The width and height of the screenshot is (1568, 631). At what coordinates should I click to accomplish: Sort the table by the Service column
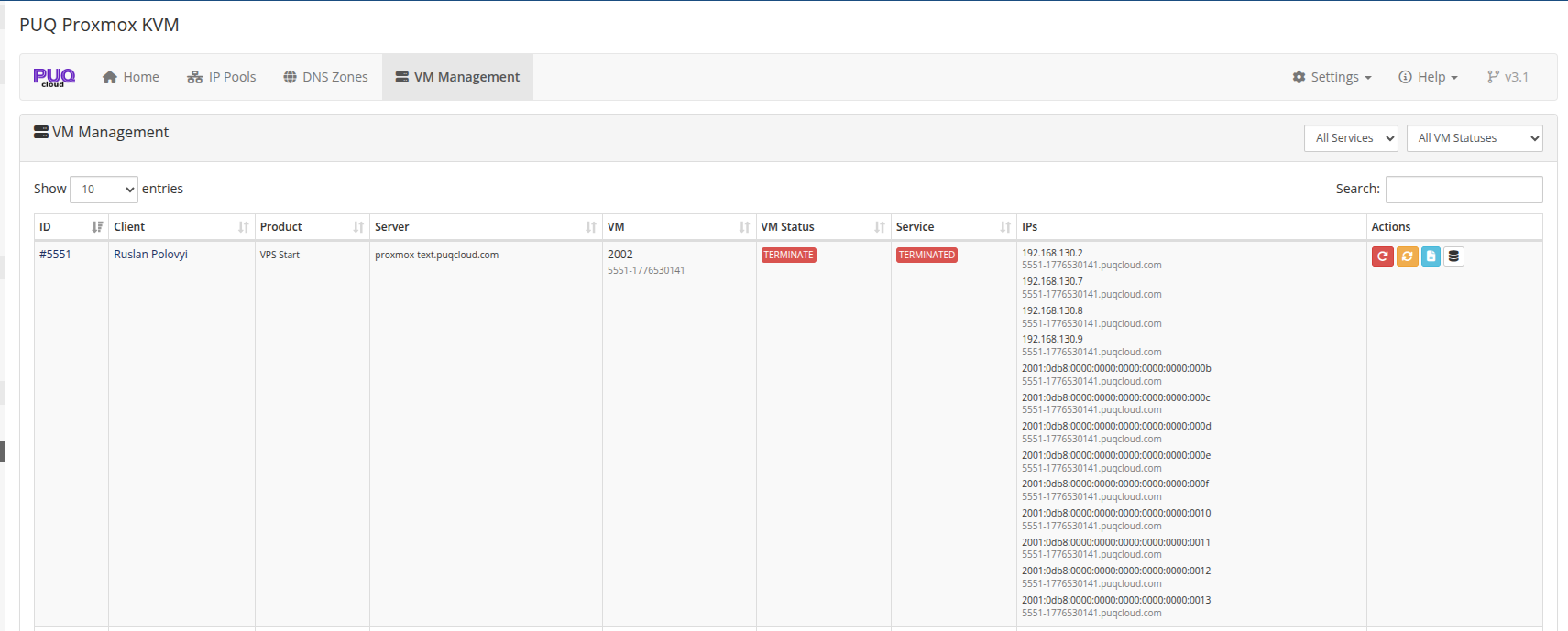pyautogui.click(x=953, y=227)
